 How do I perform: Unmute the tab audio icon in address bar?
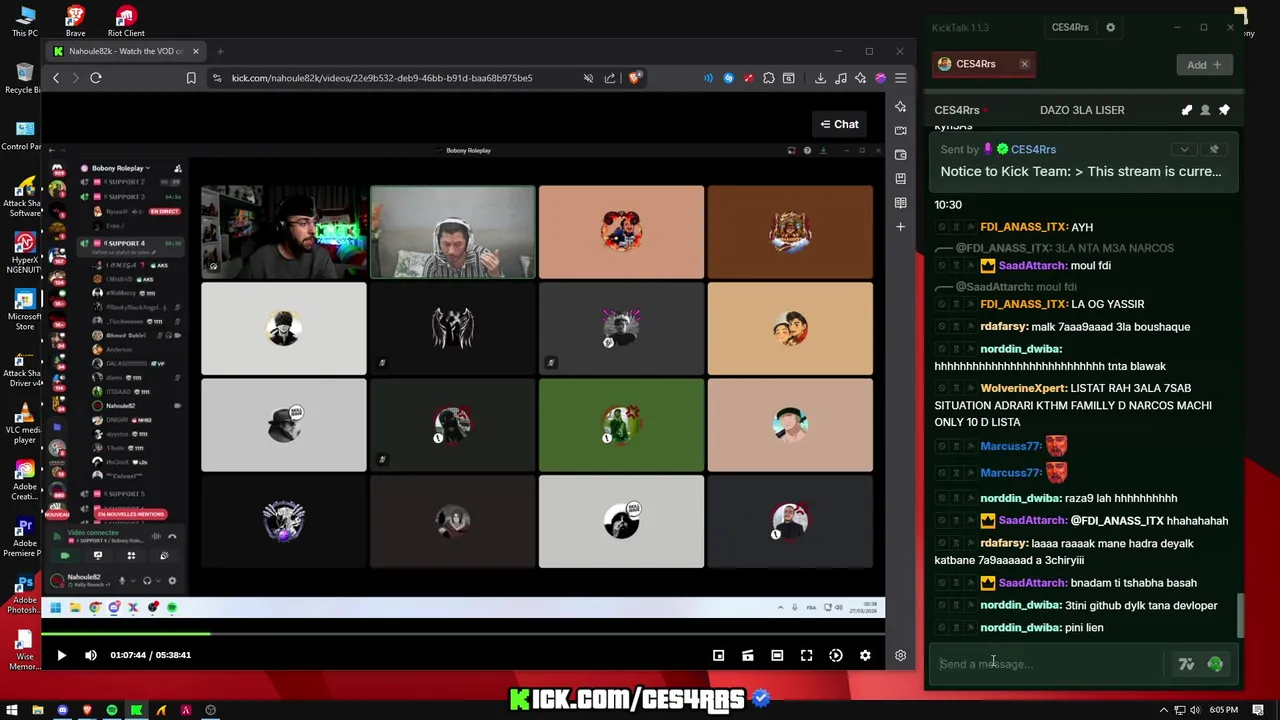588,78
